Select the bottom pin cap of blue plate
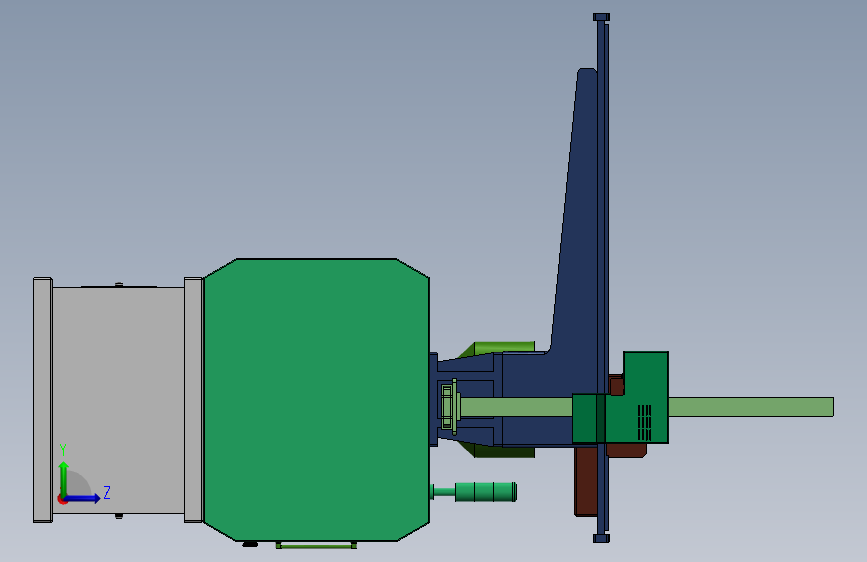867x562 pixels. 602,538
